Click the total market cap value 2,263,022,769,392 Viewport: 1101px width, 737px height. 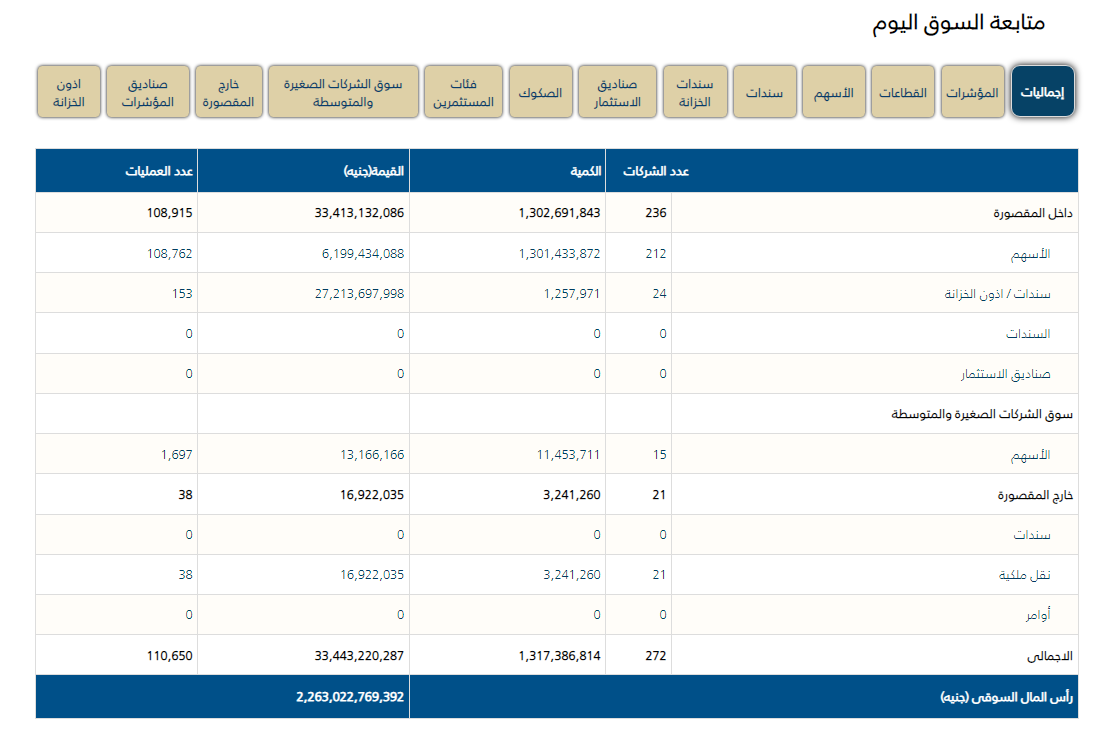click(351, 696)
